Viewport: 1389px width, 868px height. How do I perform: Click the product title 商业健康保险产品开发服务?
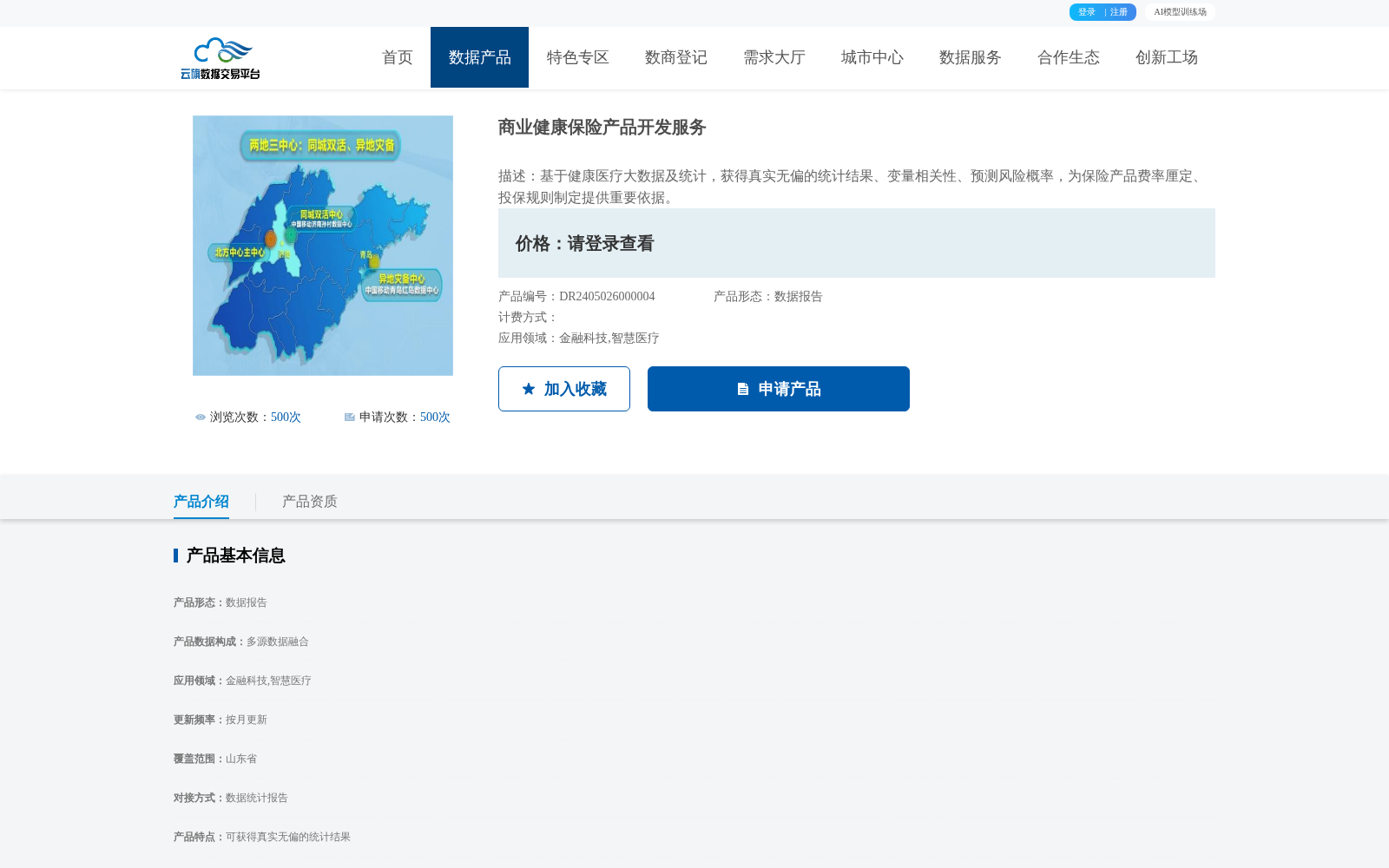(x=602, y=128)
